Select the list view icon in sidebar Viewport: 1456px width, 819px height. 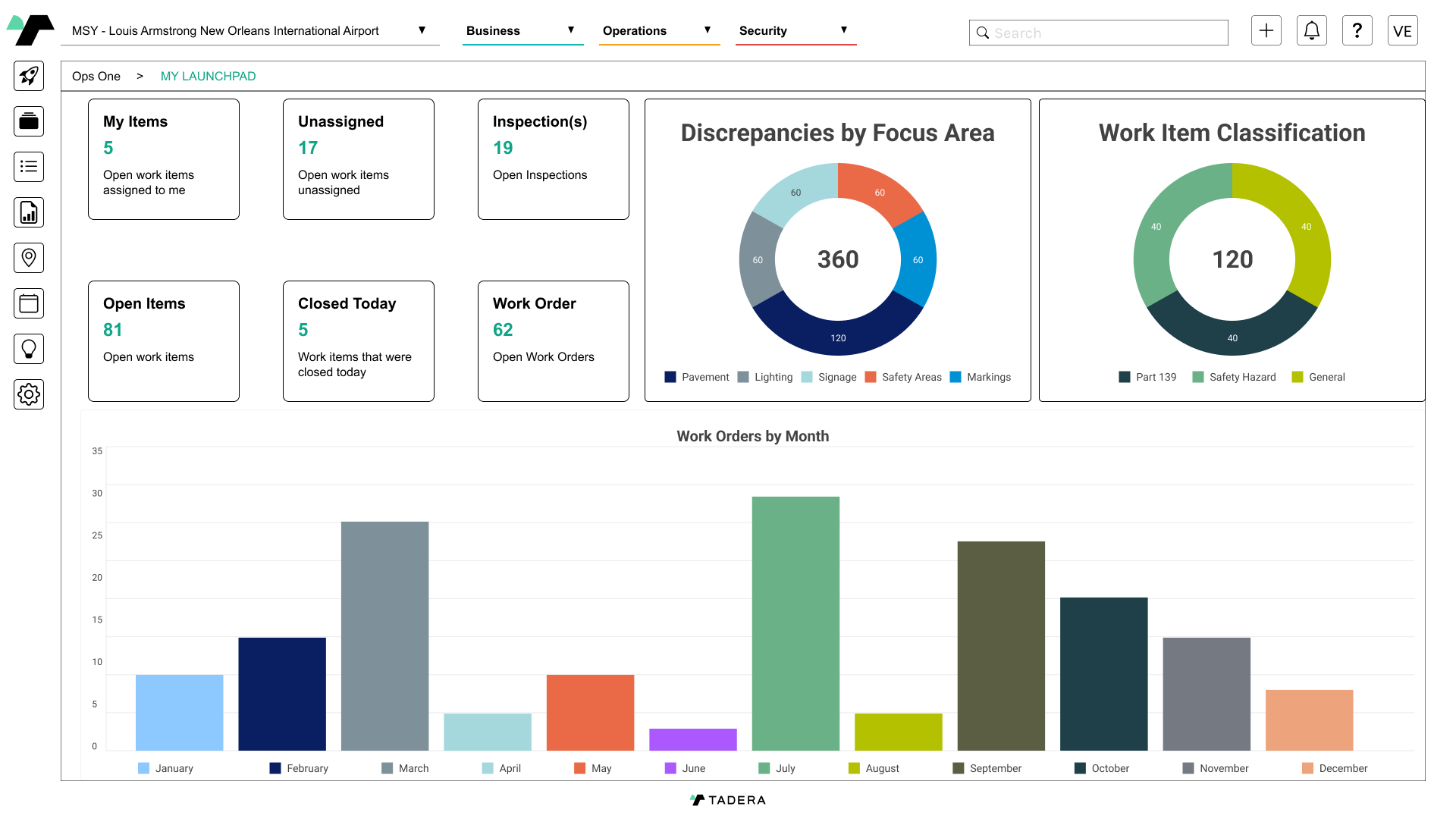point(29,167)
